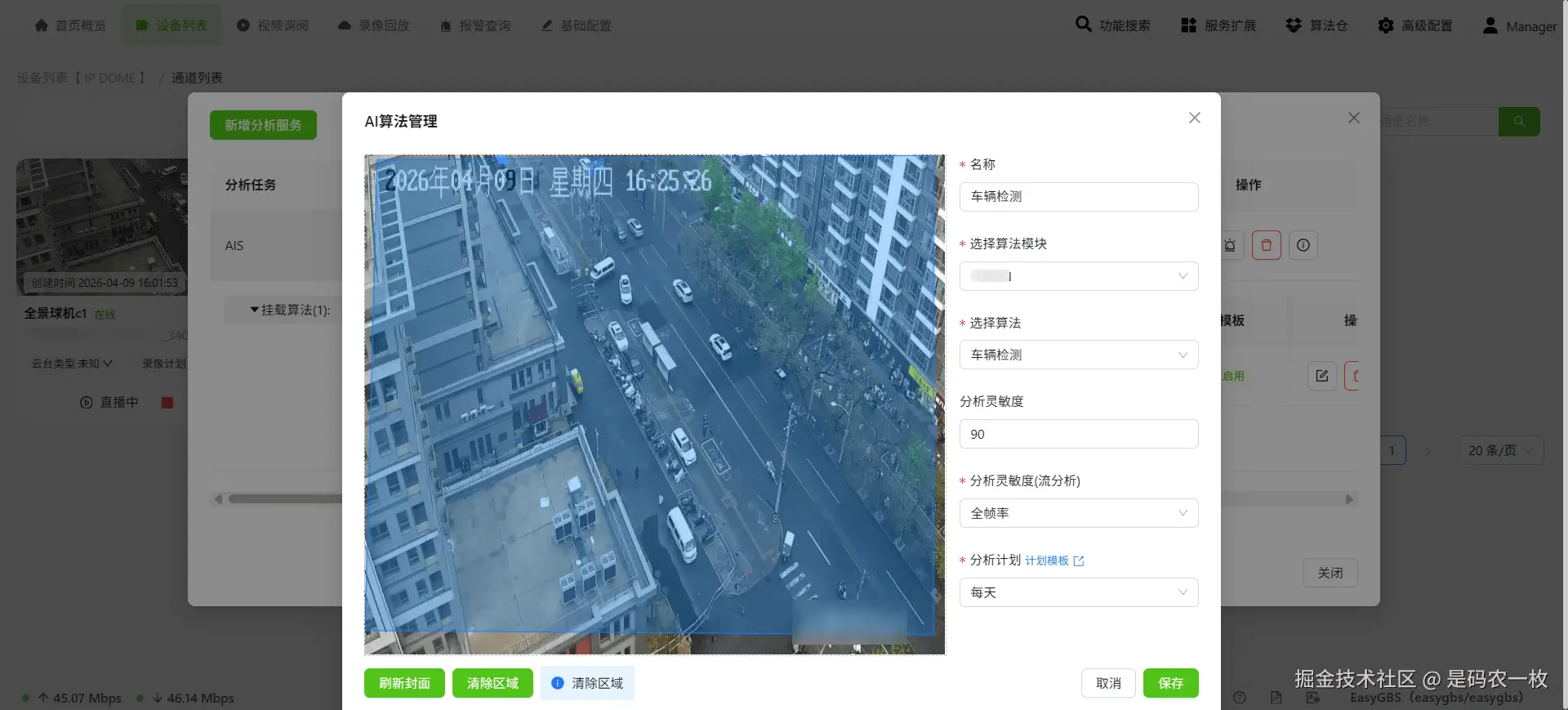Open the 每天 analysis plan dropdown
1568x710 pixels.
click(x=1079, y=592)
